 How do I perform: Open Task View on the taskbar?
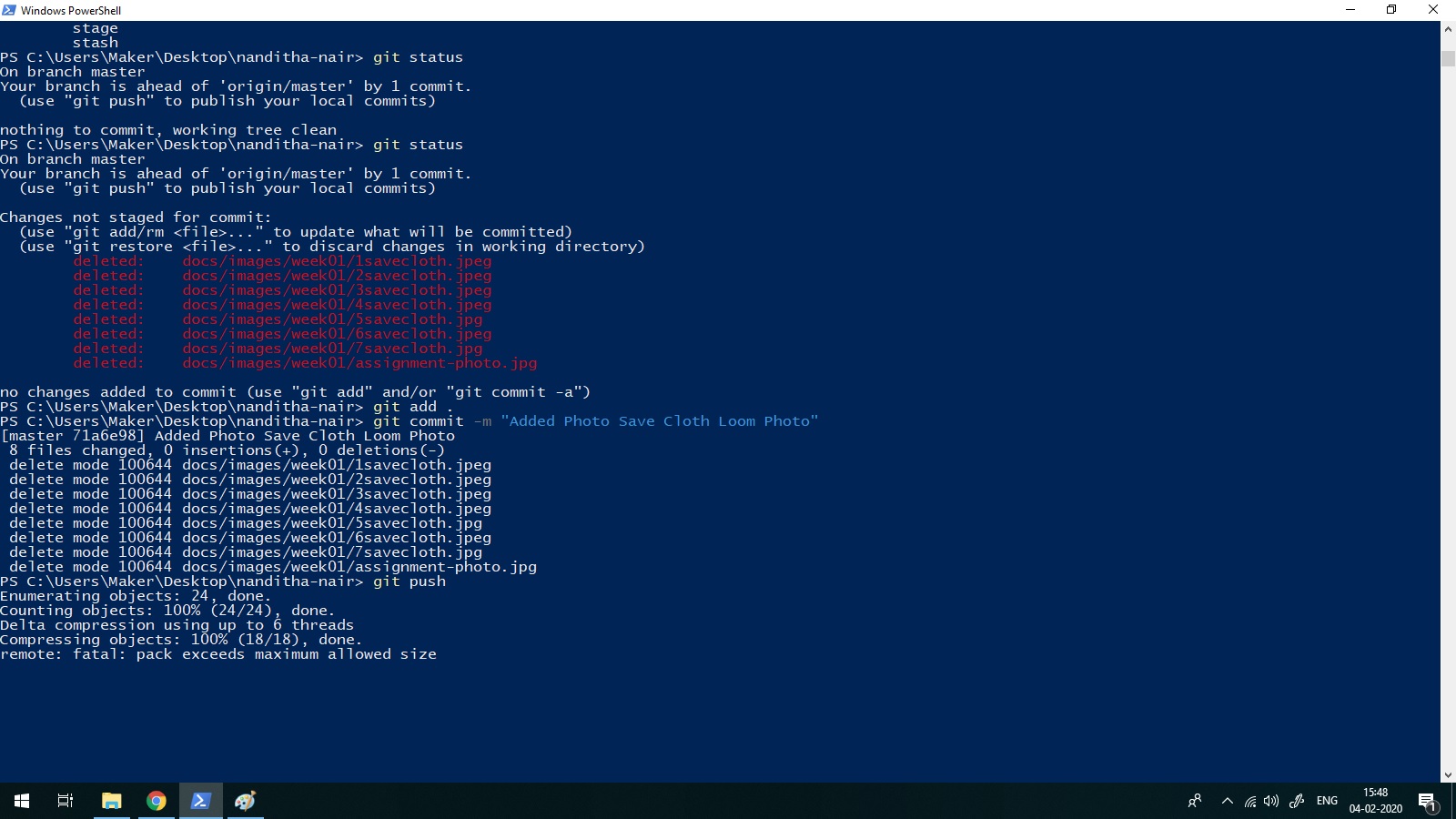click(x=66, y=801)
